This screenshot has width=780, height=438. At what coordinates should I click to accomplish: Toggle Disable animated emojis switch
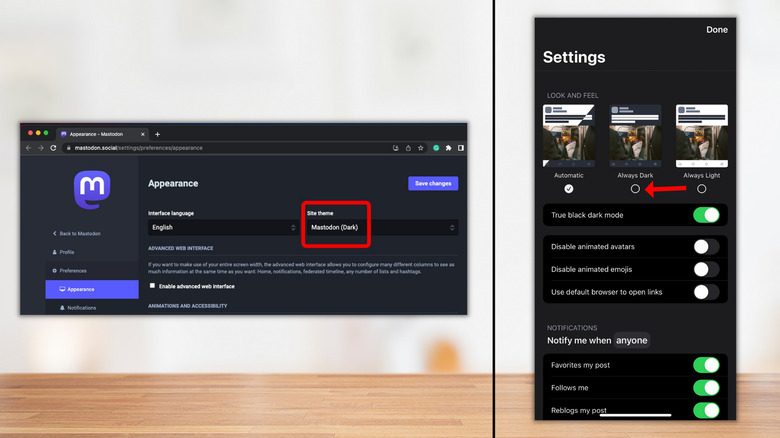[706, 269]
